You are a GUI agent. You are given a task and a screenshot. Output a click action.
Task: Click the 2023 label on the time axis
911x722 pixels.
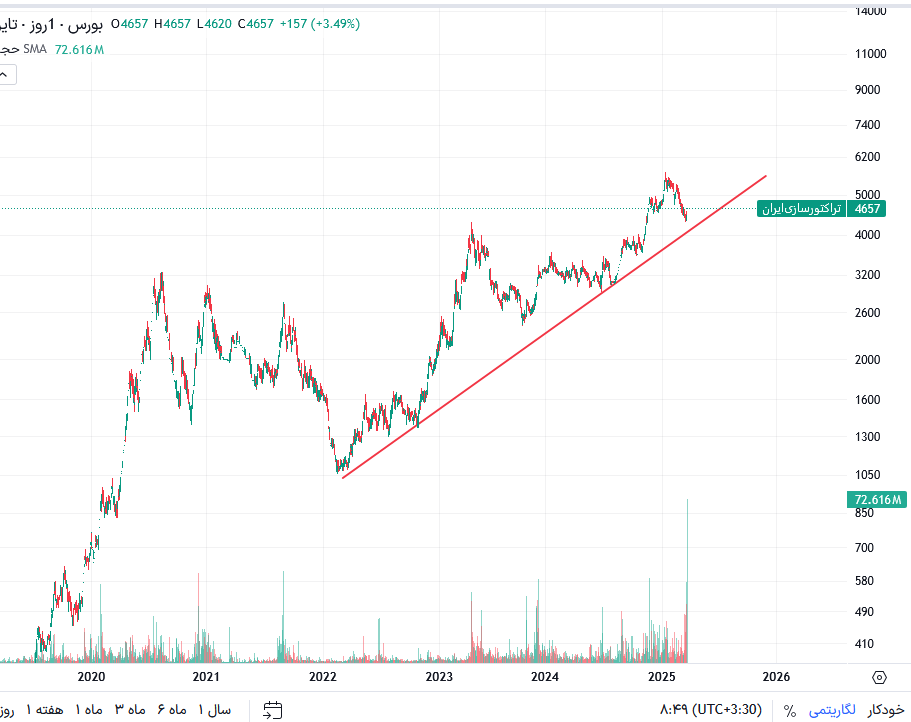pyautogui.click(x=439, y=677)
